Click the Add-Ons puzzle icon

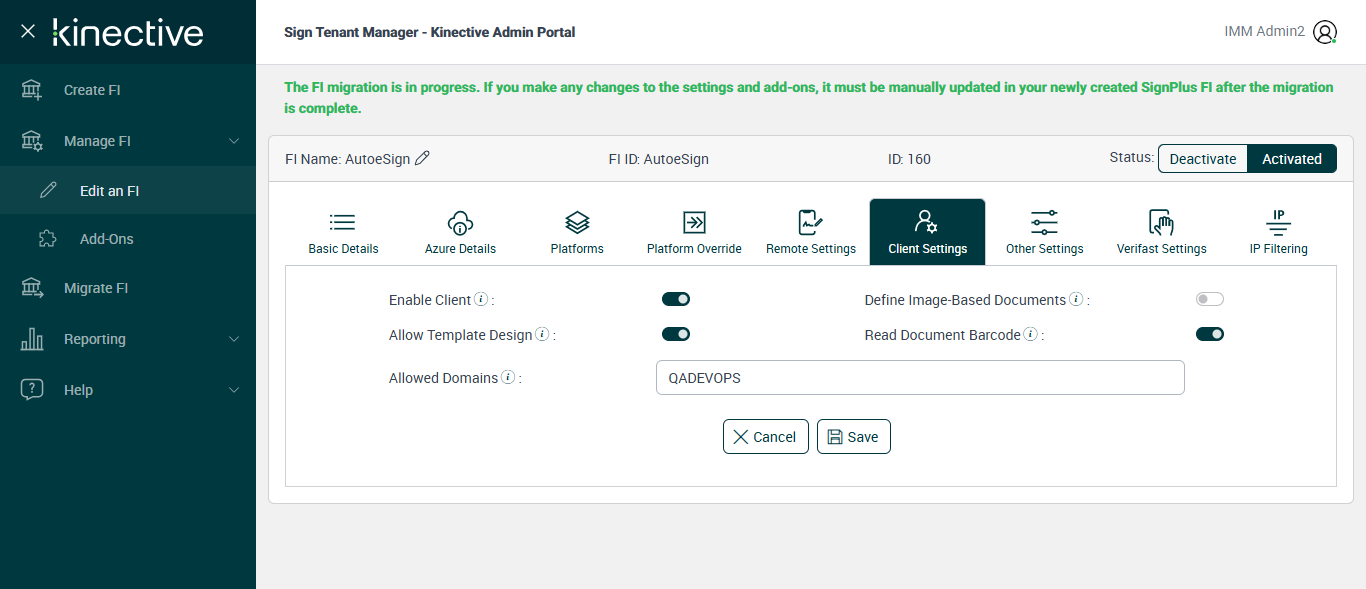[48, 239]
